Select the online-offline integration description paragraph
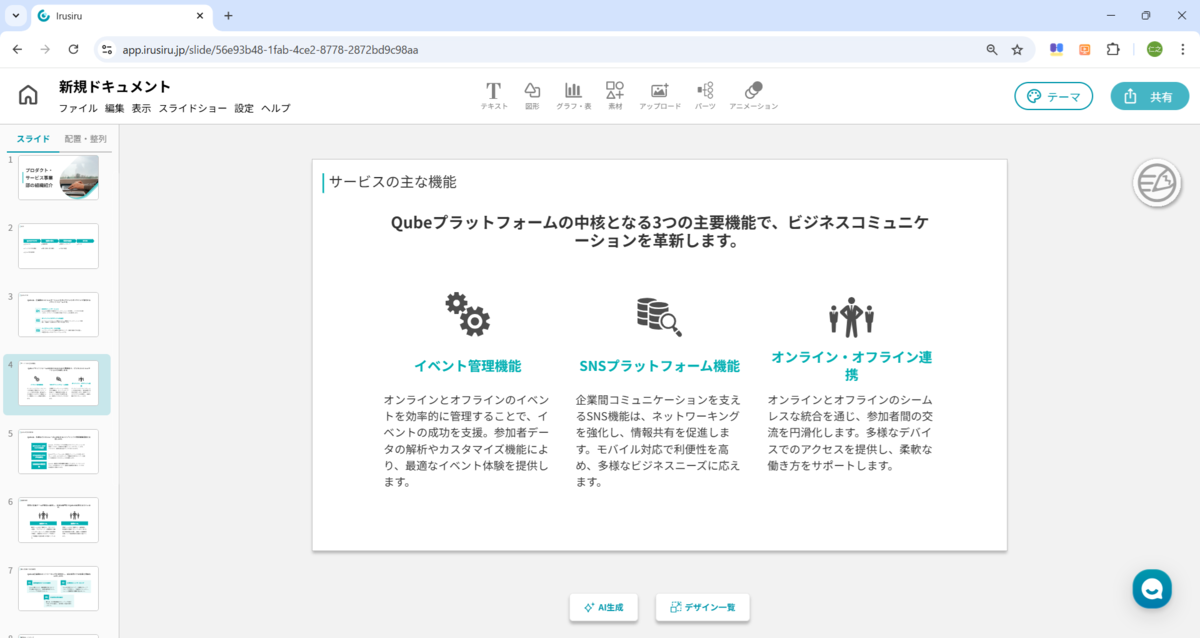The height and width of the screenshot is (638, 1200). 851,432
